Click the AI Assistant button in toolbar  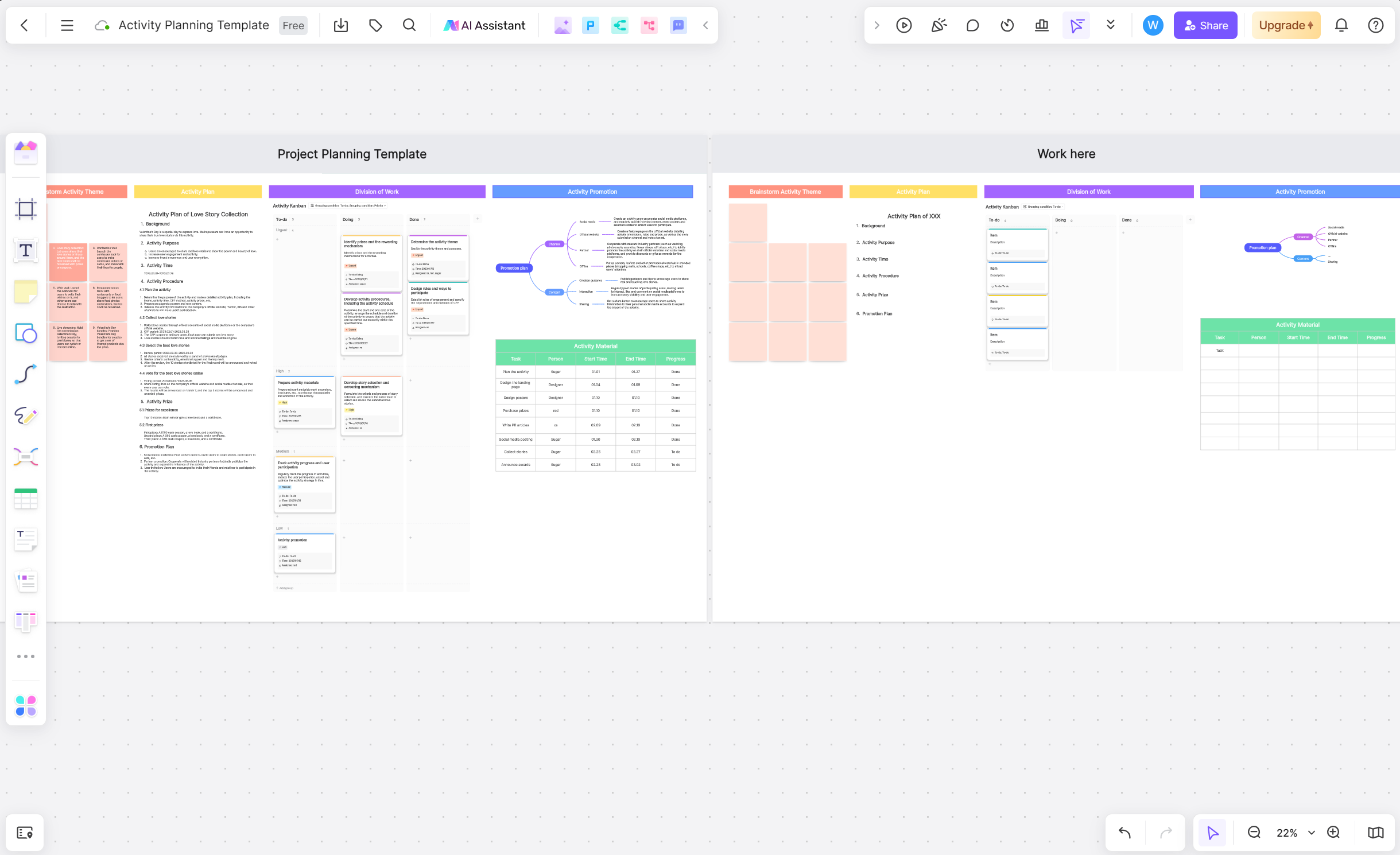tap(485, 25)
